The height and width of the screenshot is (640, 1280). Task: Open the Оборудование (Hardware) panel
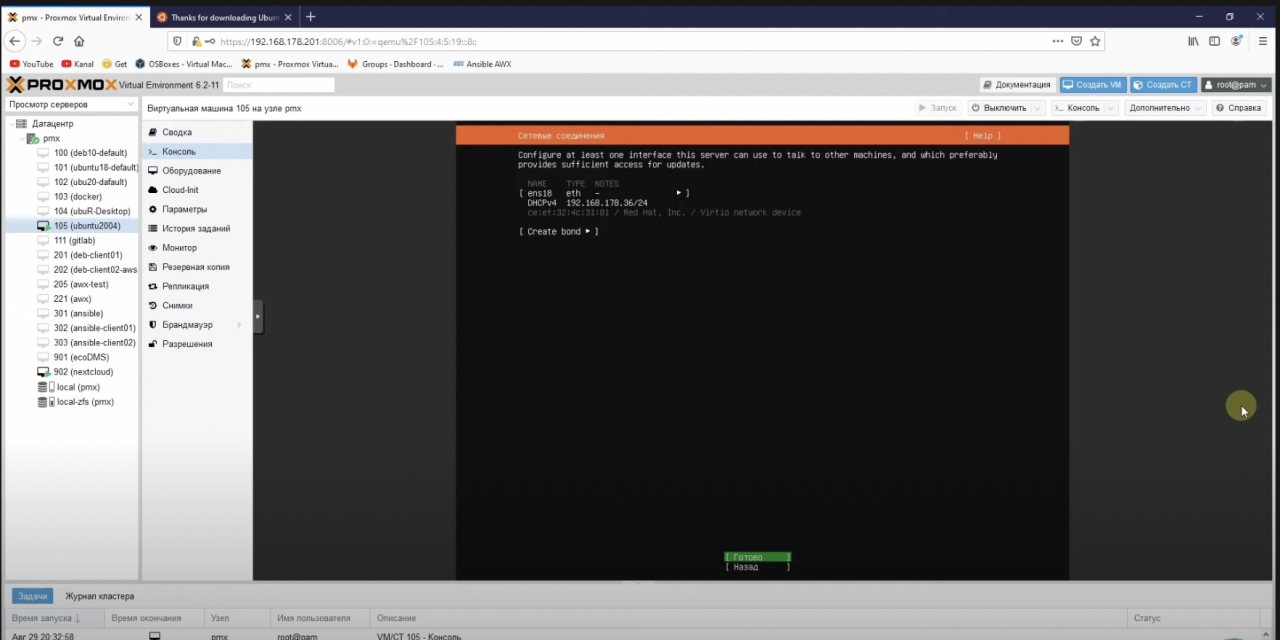(x=191, y=170)
